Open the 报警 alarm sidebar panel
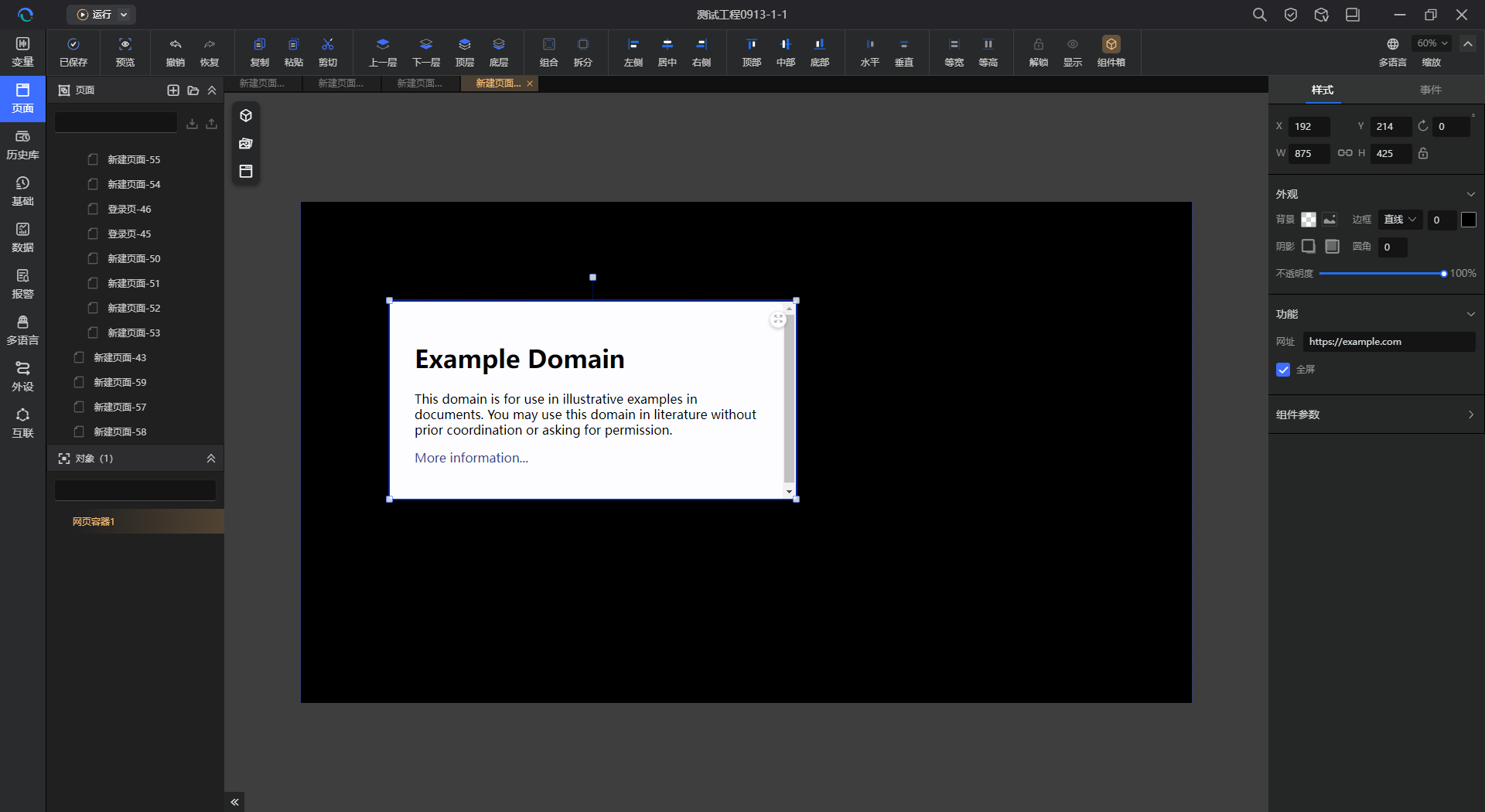1485x812 pixels. (x=22, y=285)
